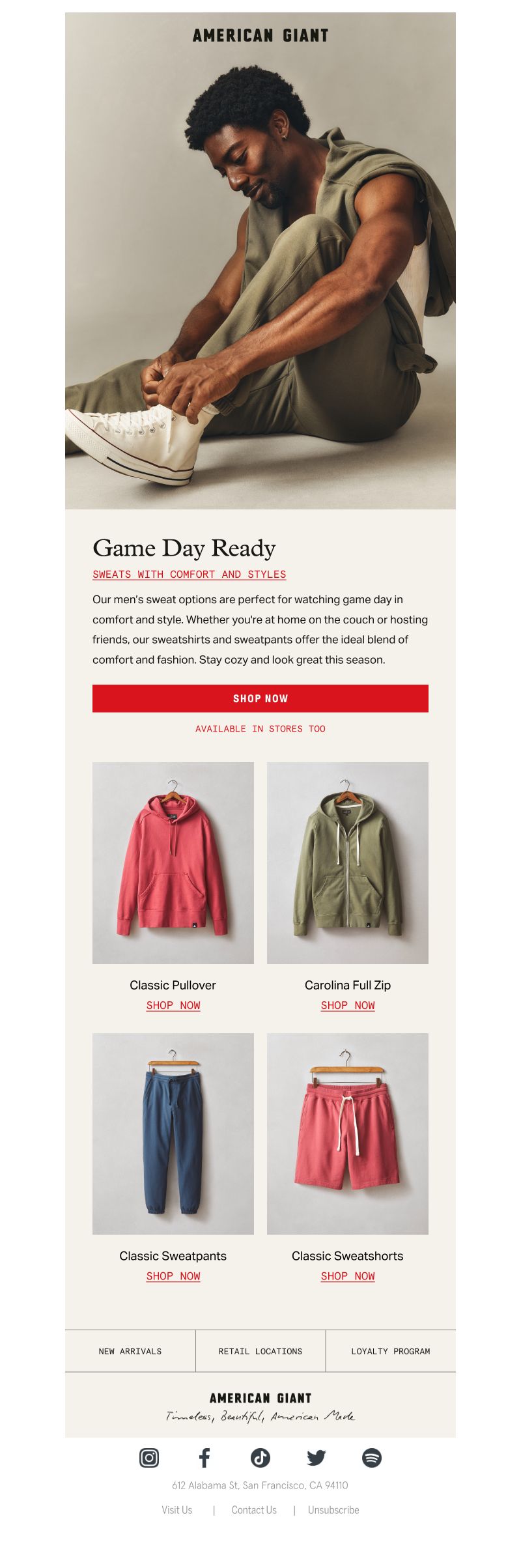Go to Retail Locations
The image size is (521, 1568).
(x=260, y=1351)
